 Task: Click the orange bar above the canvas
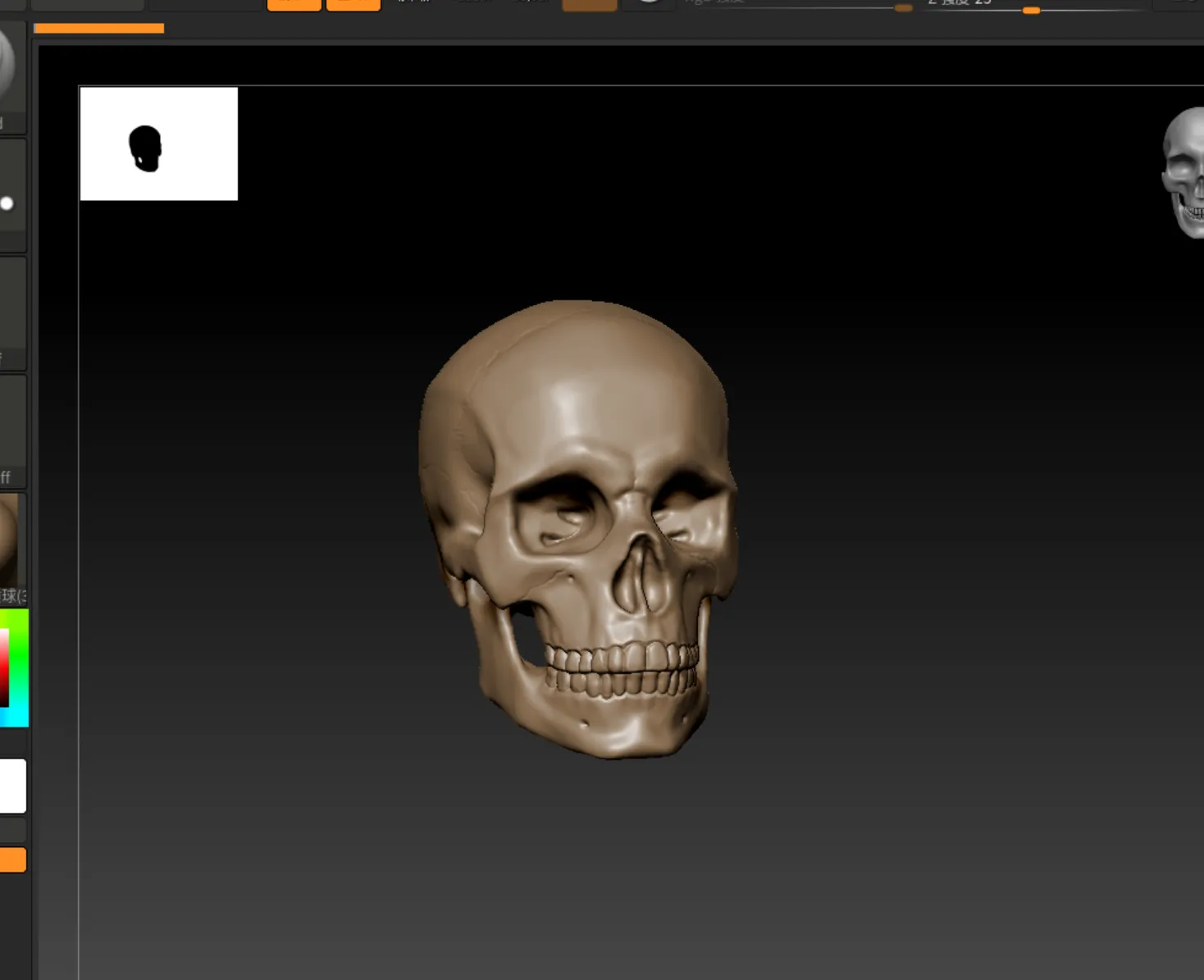click(x=98, y=29)
